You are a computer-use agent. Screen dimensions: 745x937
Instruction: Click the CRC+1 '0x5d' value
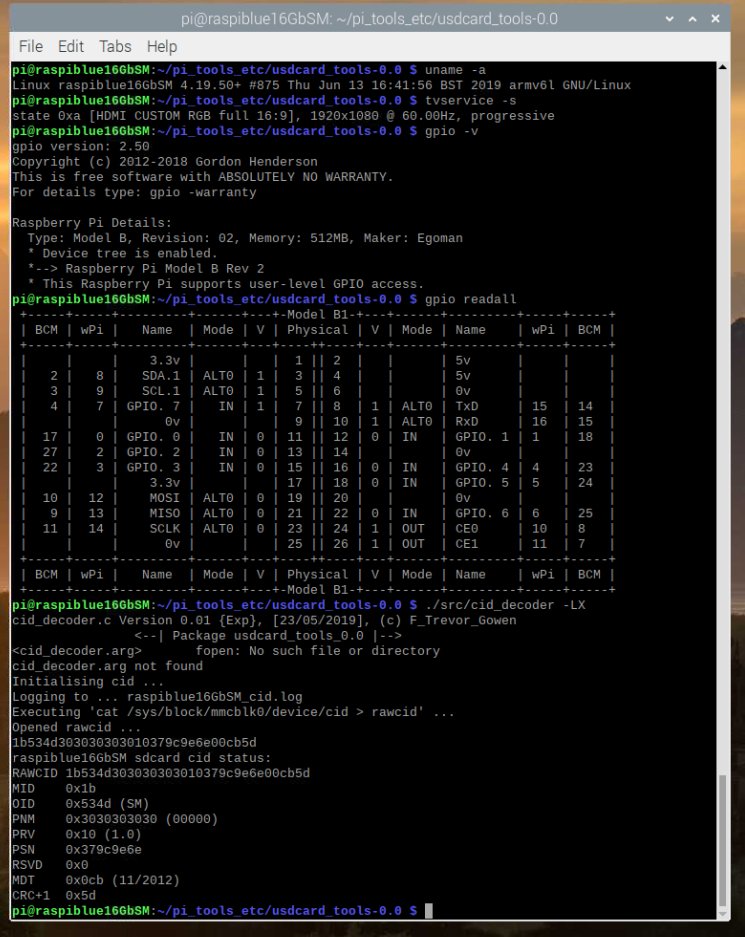coord(81,896)
